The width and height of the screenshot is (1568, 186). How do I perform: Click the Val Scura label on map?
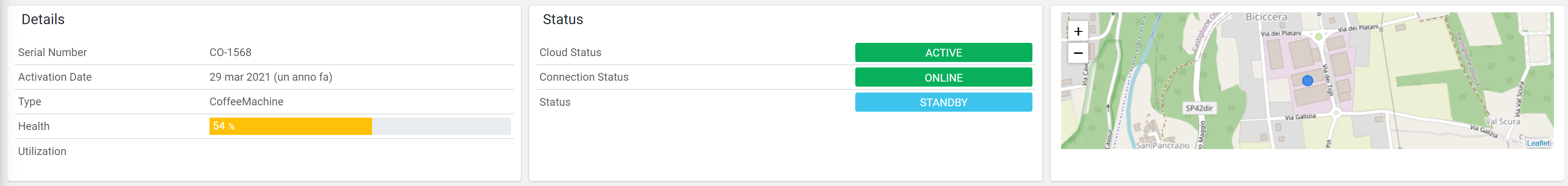[x=1502, y=121]
